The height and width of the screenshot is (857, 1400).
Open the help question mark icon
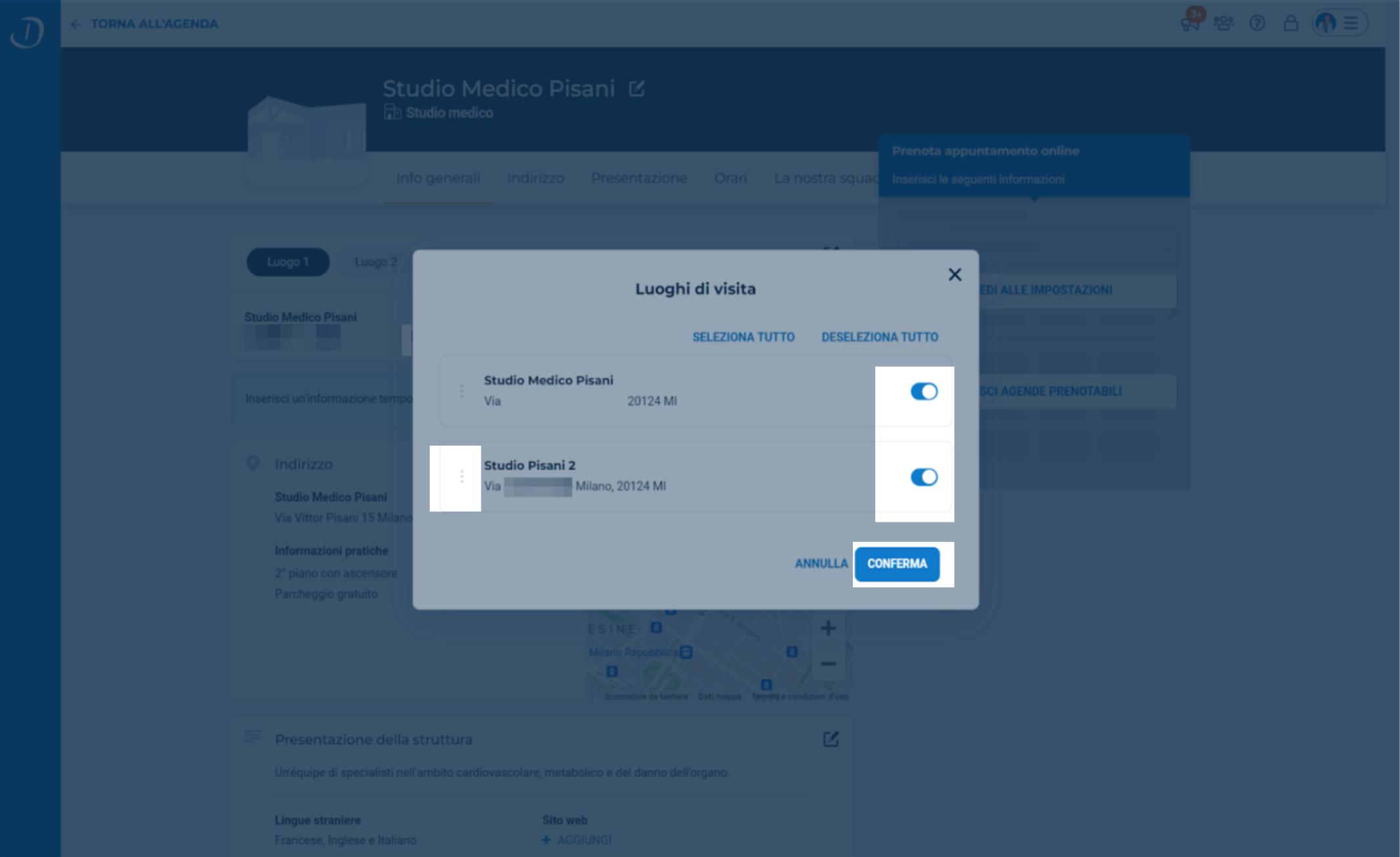click(x=1257, y=24)
